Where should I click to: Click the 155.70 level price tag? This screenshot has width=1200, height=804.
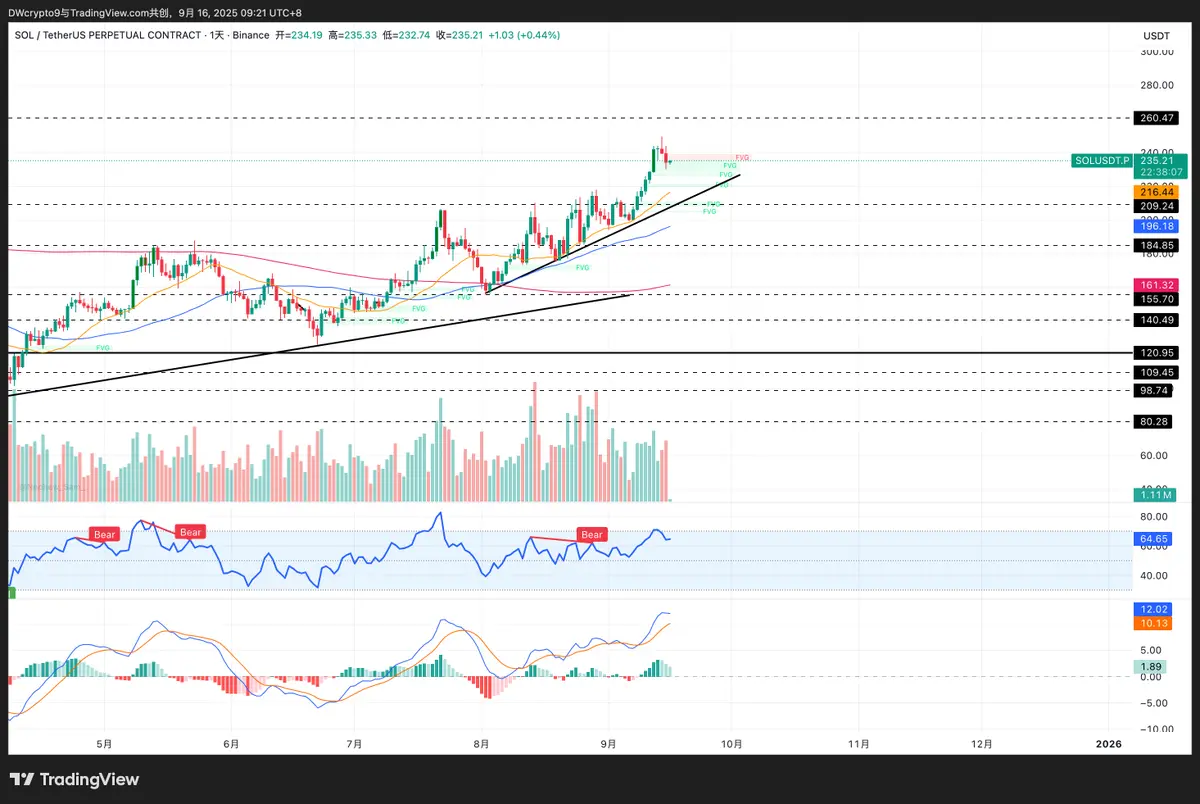point(1157,298)
